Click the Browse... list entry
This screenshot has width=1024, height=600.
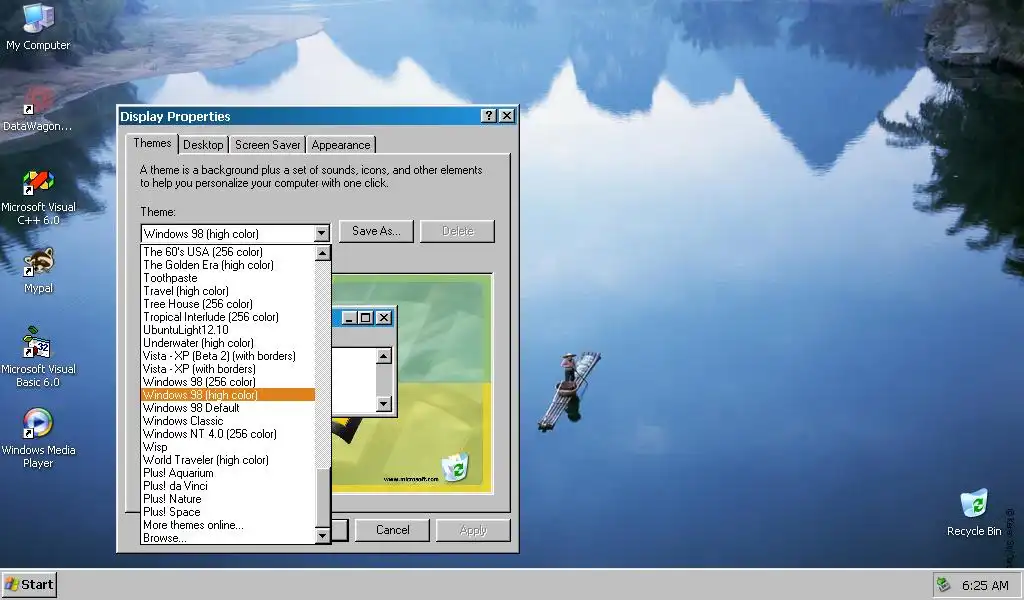tap(228, 539)
